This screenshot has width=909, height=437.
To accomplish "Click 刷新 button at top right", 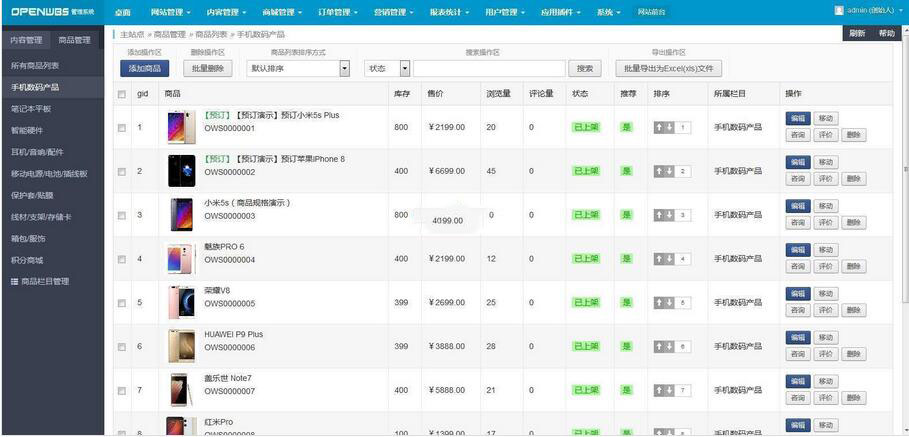I will coord(857,34).
